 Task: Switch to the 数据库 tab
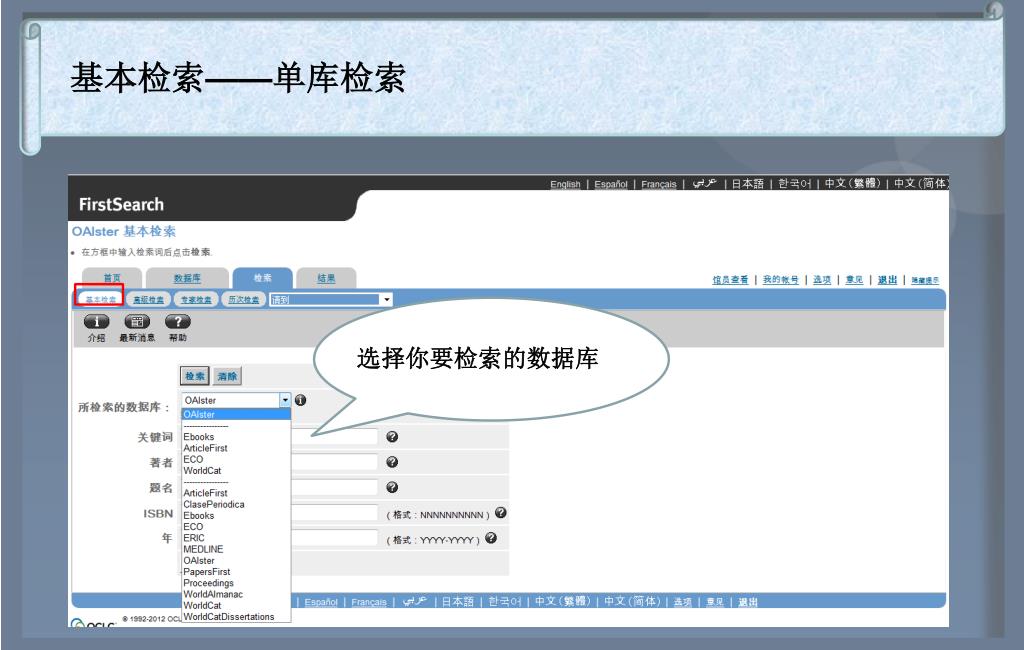[x=187, y=278]
